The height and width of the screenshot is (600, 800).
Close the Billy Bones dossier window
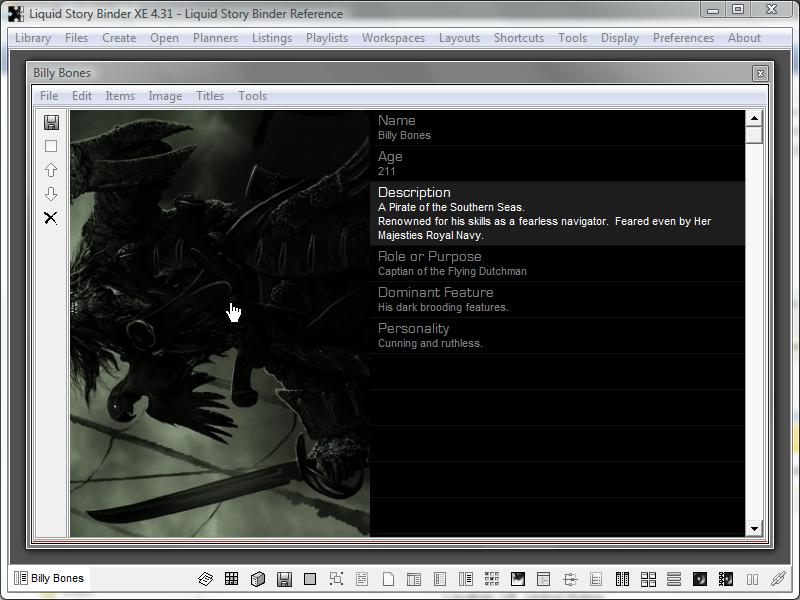point(760,73)
